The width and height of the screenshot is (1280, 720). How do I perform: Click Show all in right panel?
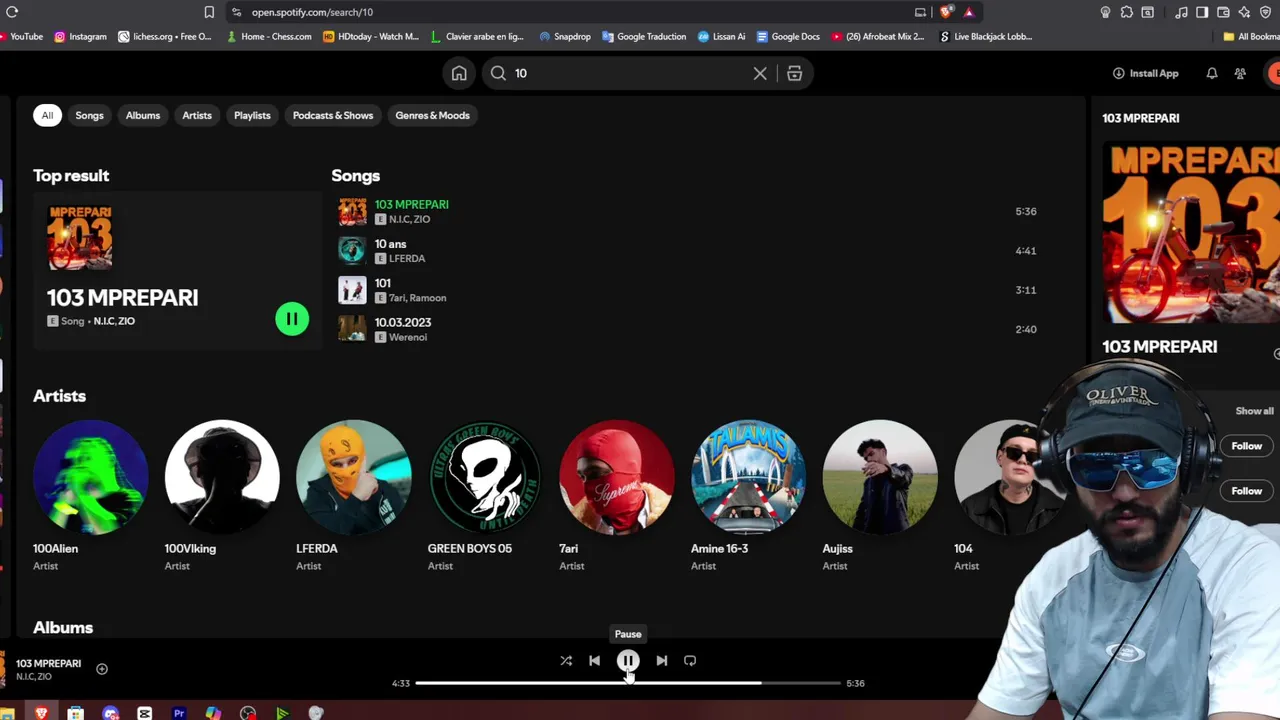[x=1254, y=411]
